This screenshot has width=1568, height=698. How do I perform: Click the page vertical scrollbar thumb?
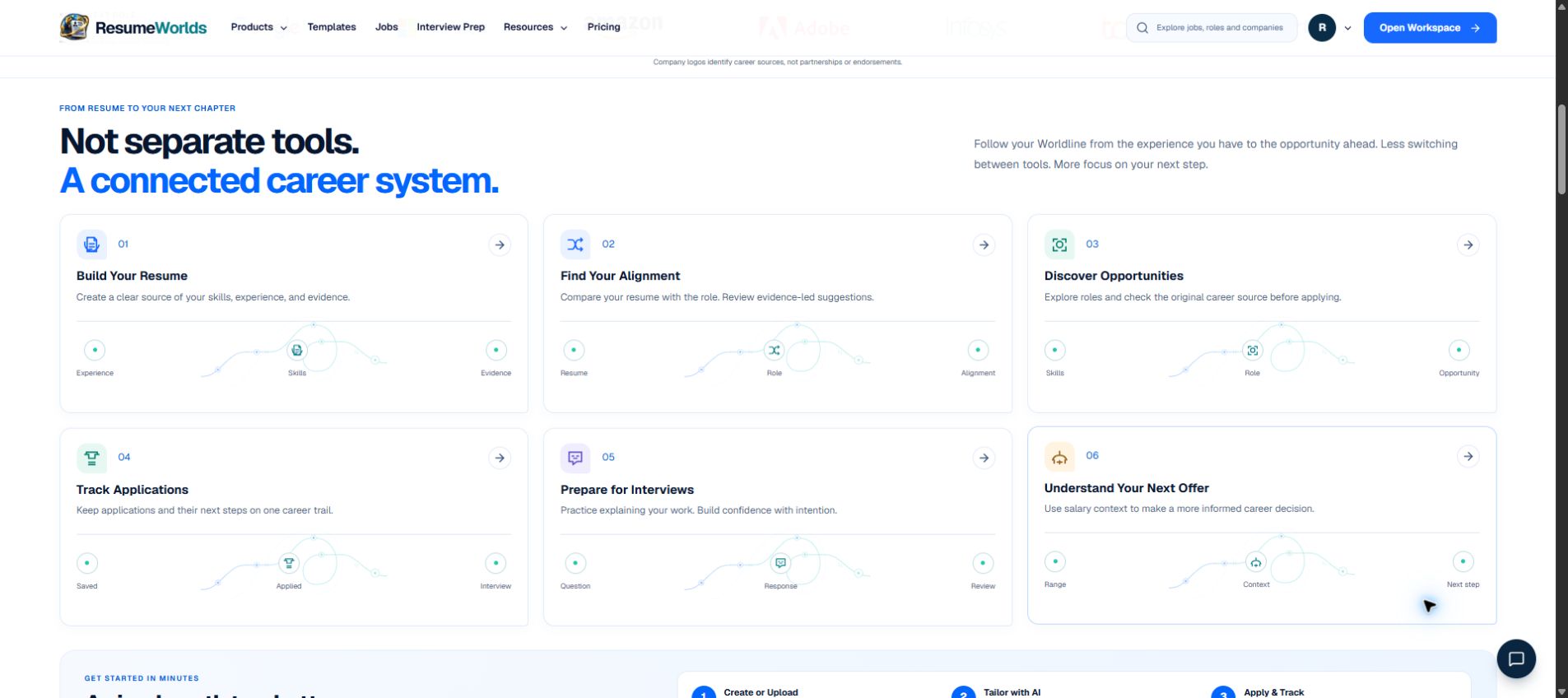[x=1561, y=150]
